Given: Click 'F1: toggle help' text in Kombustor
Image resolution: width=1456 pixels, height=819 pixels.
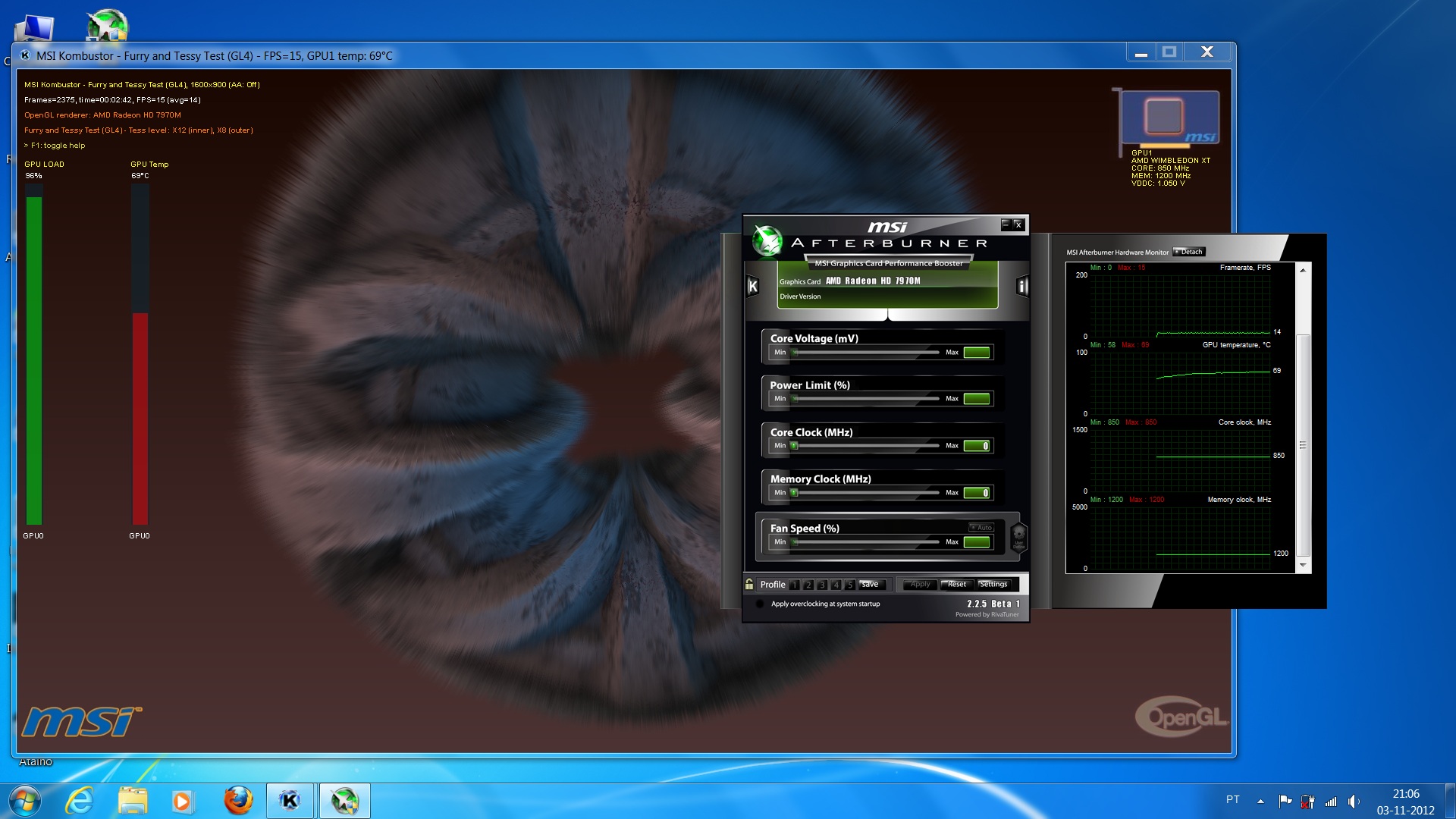Looking at the screenshot, I should 58,146.
